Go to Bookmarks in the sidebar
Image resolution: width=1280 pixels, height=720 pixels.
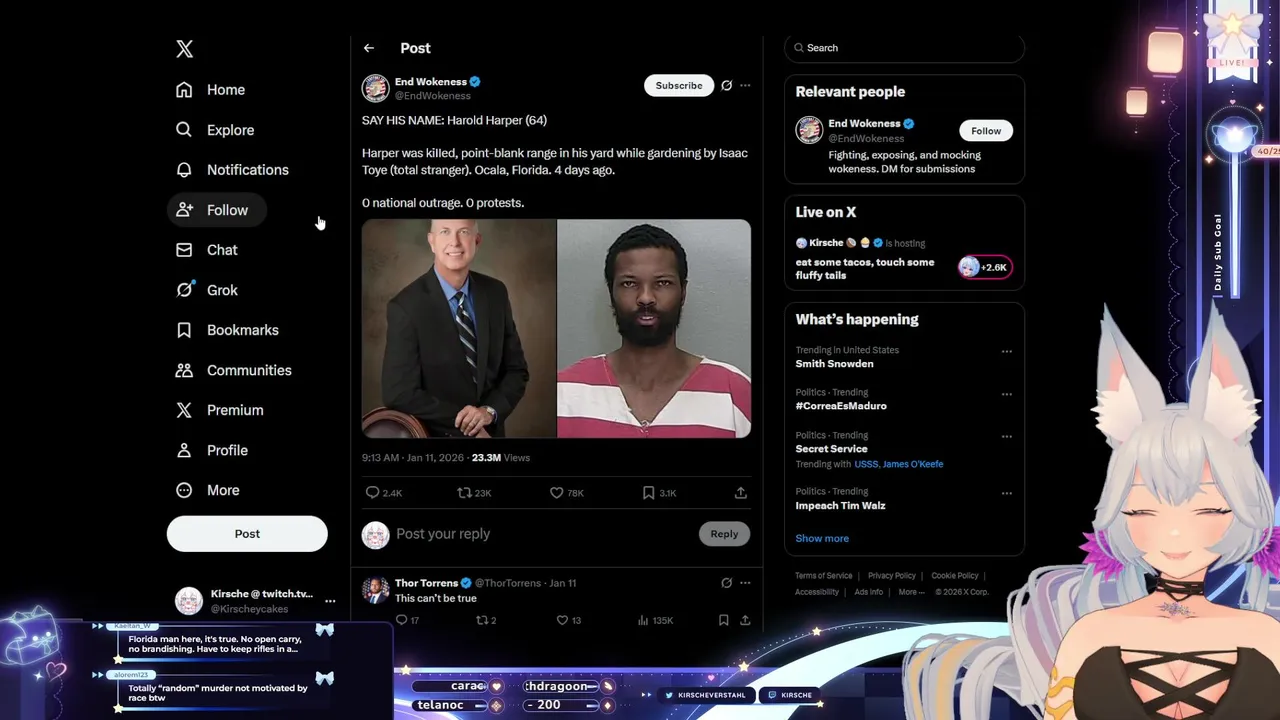coord(227,330)
